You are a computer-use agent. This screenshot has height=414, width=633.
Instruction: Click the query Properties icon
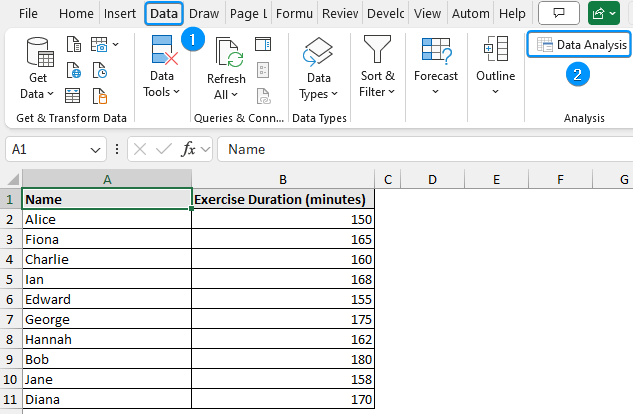point(263,70)
